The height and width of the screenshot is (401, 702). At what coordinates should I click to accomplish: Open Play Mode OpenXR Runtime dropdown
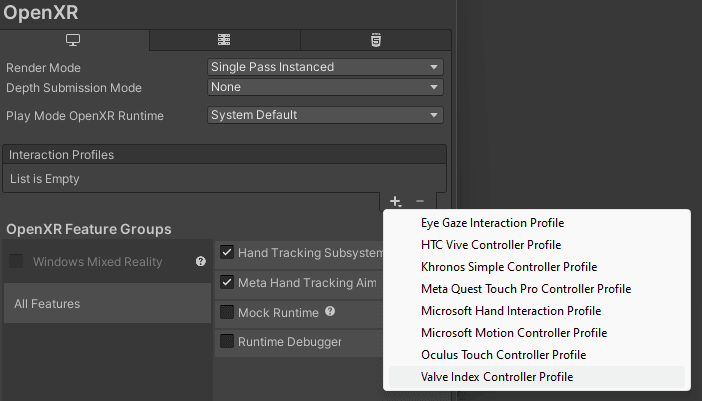324,115
